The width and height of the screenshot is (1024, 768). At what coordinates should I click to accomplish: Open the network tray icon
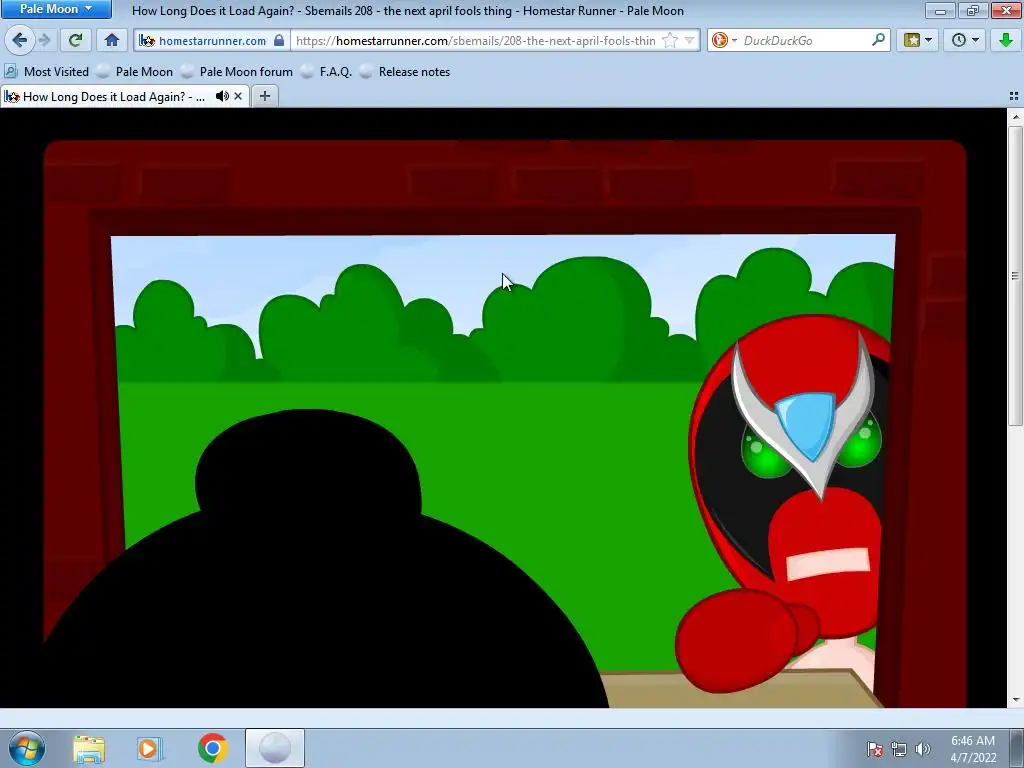pos(899,749)
